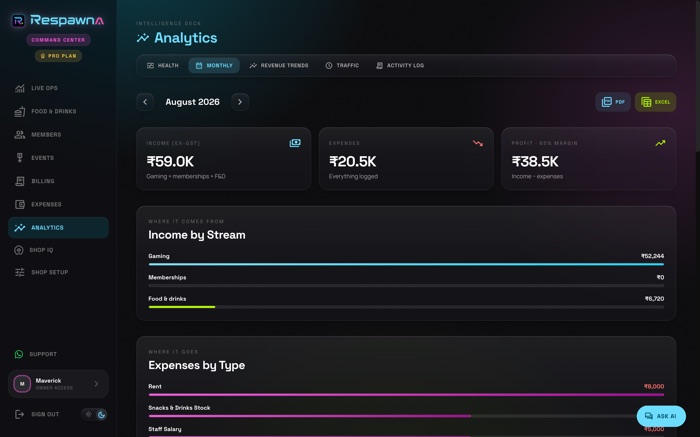The width and height of the screenshot is (700, 437).
Task: Click the Traffic clock icon
Action: [x=329, y=66]
